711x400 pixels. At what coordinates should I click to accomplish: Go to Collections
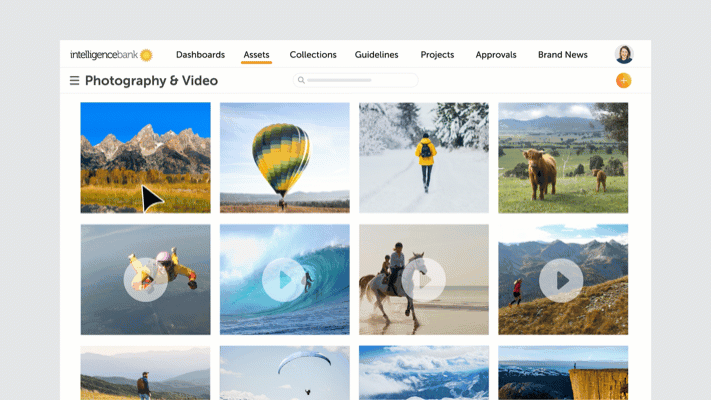click(x=313, y=55)
